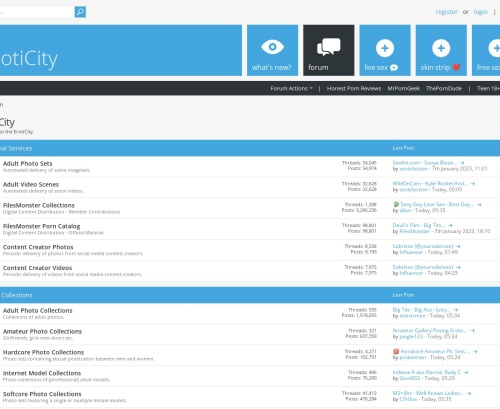View user C0r0na's profile
The height and width of the screenshot is (409, 500).
coord(408,399)
